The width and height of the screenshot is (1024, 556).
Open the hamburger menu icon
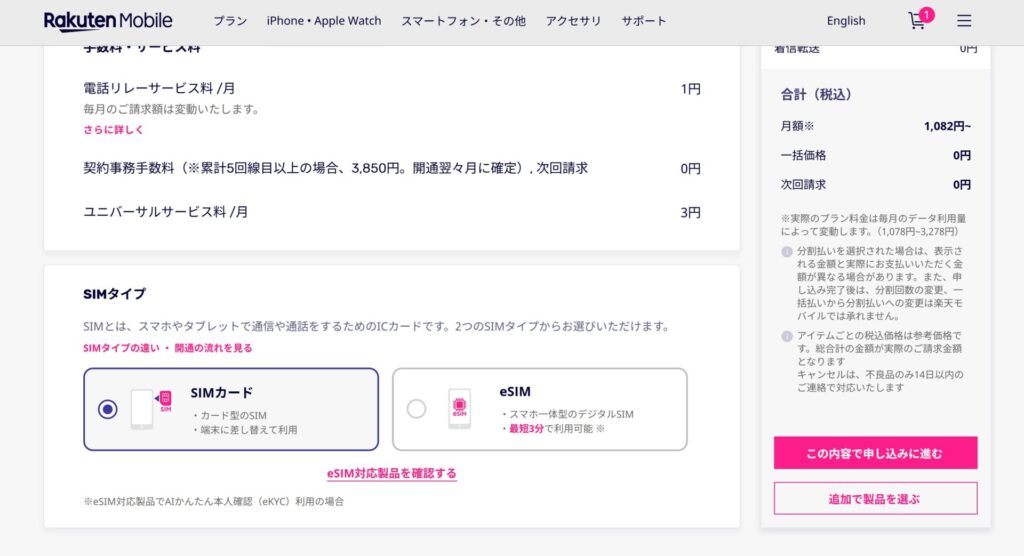964,21
